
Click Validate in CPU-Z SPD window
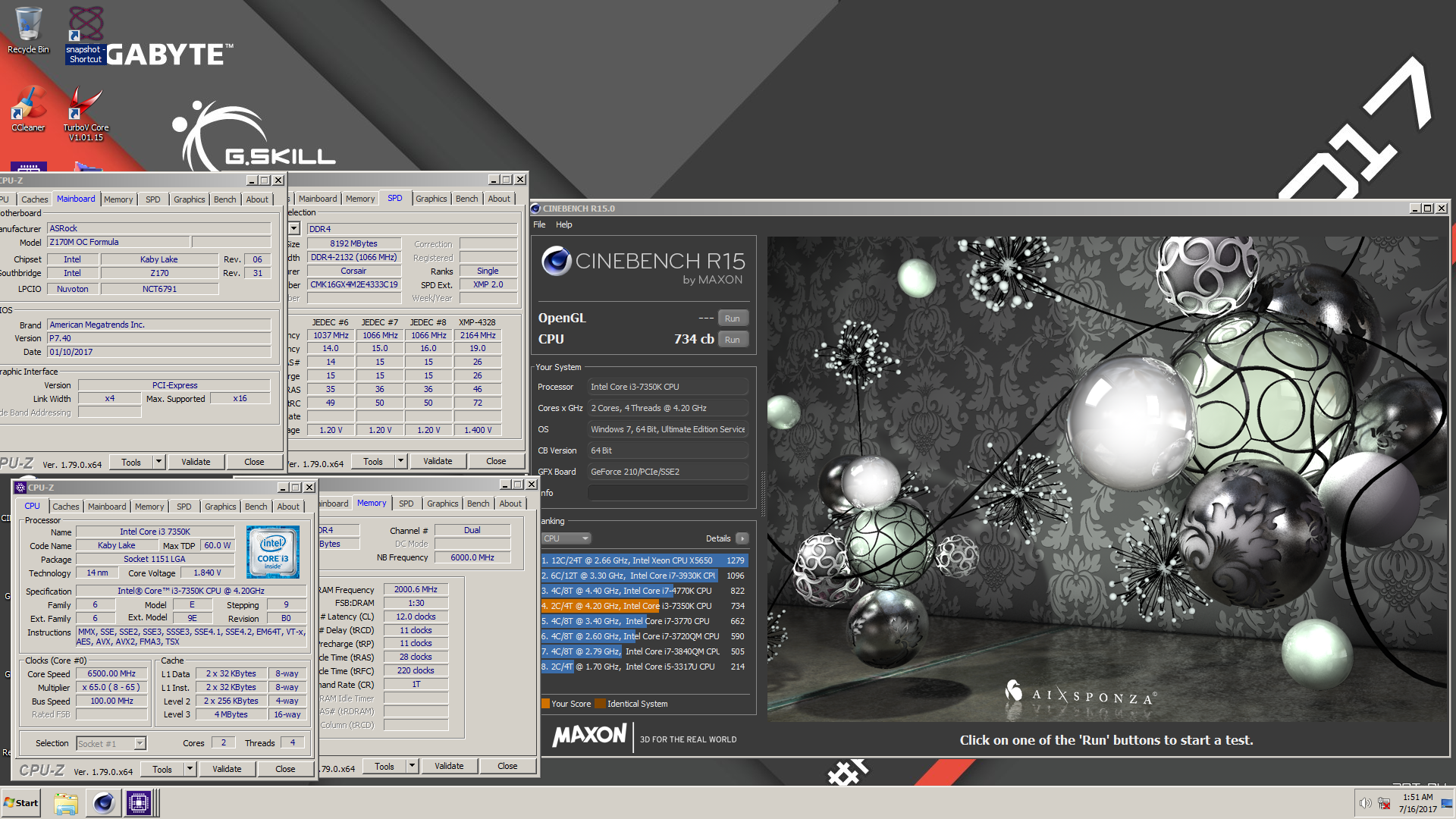[x=438, y=461]
